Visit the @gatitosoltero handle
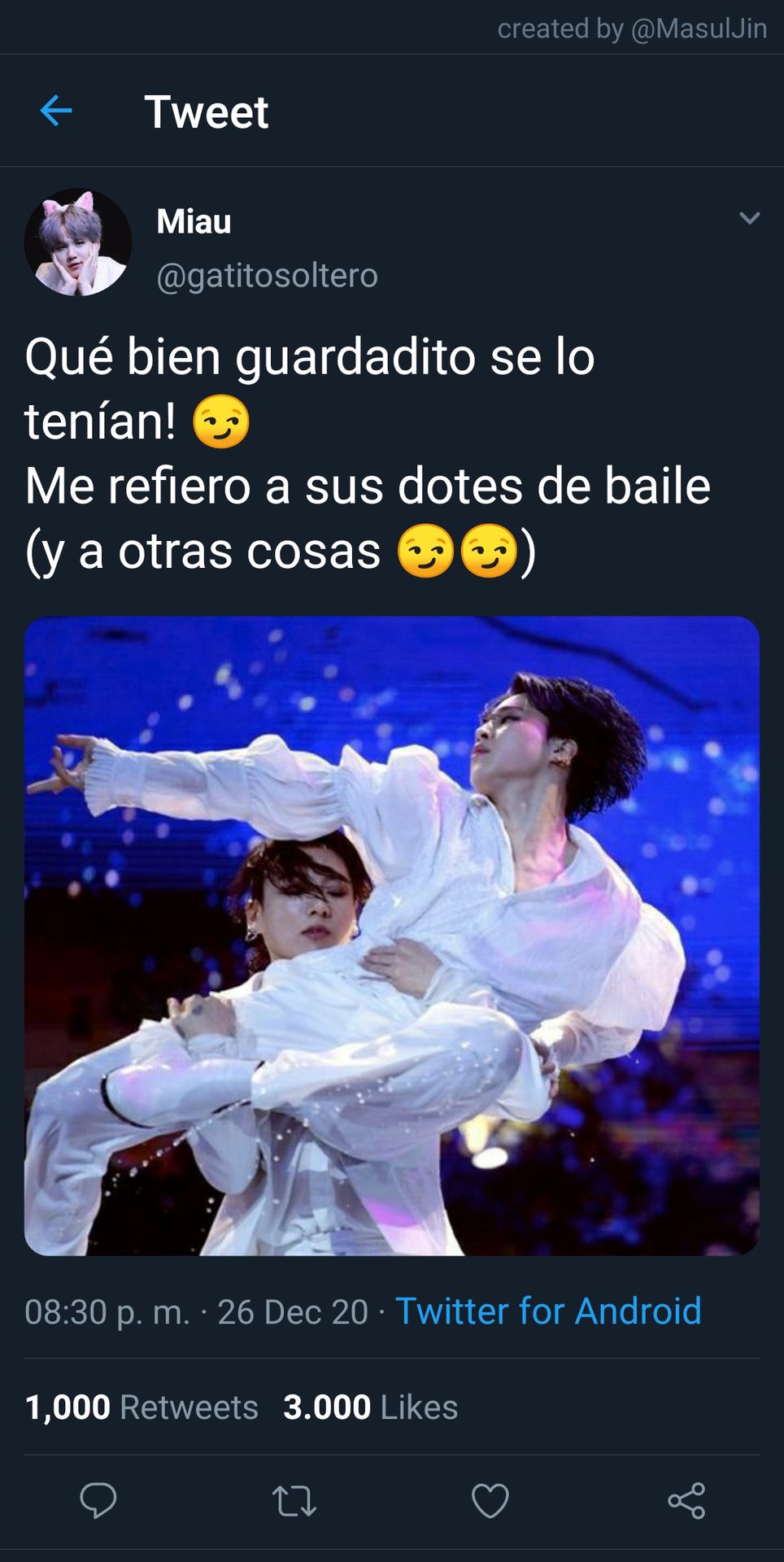The image size is (784, 1562). (267, 276)
